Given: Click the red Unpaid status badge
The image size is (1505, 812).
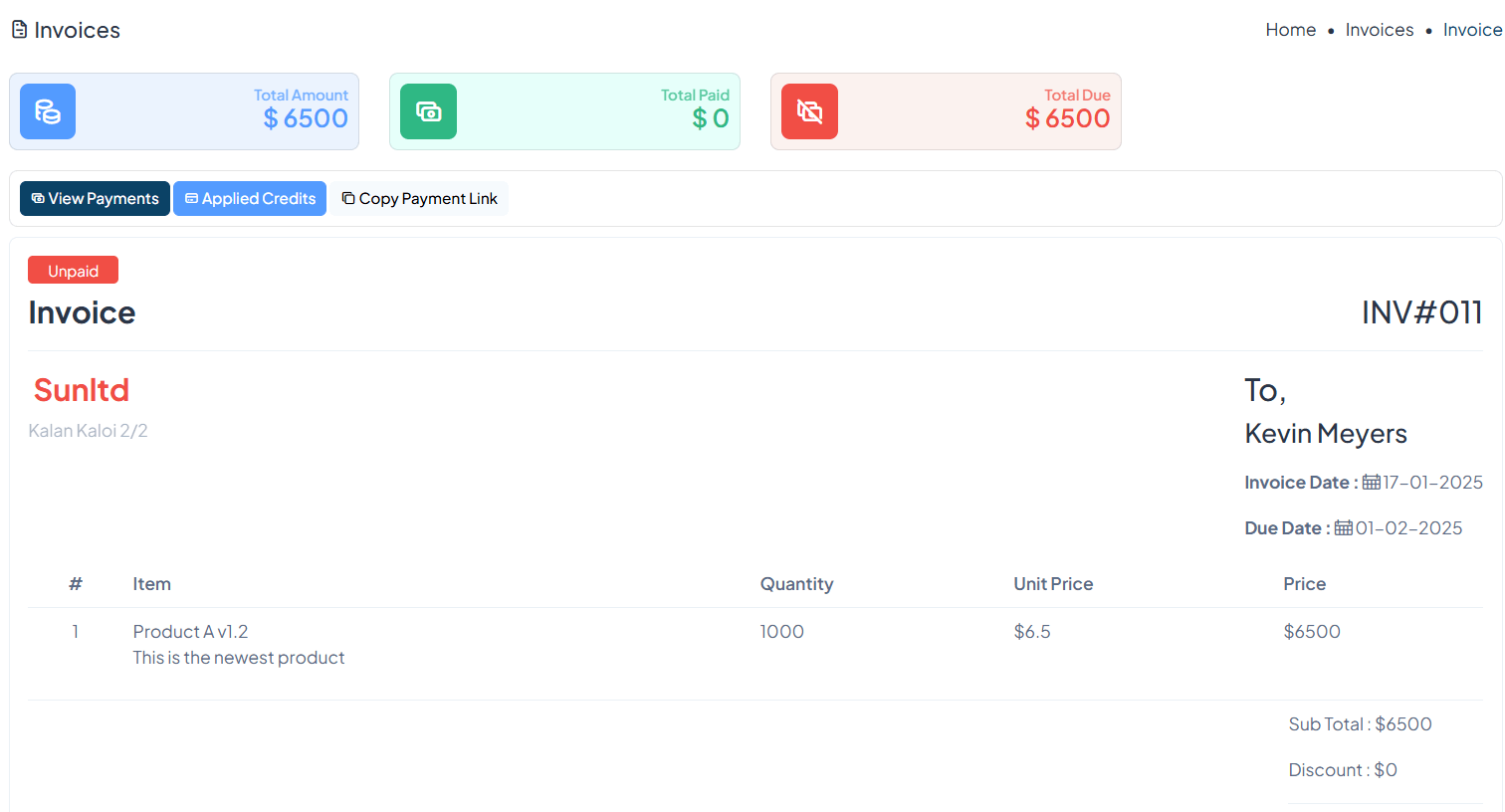Looking at the screenshot, I should [x=73, y=271].
